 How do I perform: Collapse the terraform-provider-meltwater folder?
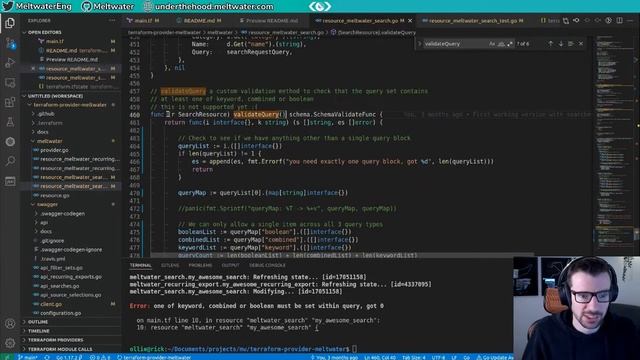(x=70, y=105)
